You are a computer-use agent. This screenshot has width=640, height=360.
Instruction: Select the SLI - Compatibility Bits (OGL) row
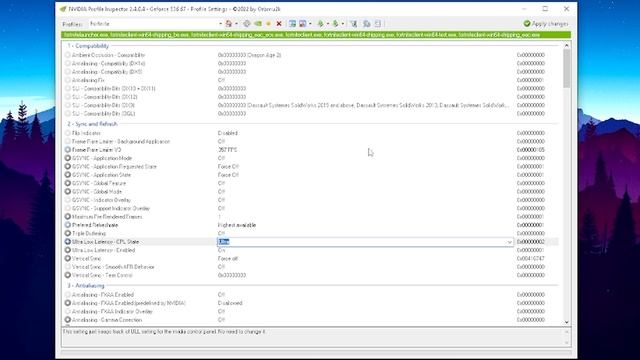point(310,113)
